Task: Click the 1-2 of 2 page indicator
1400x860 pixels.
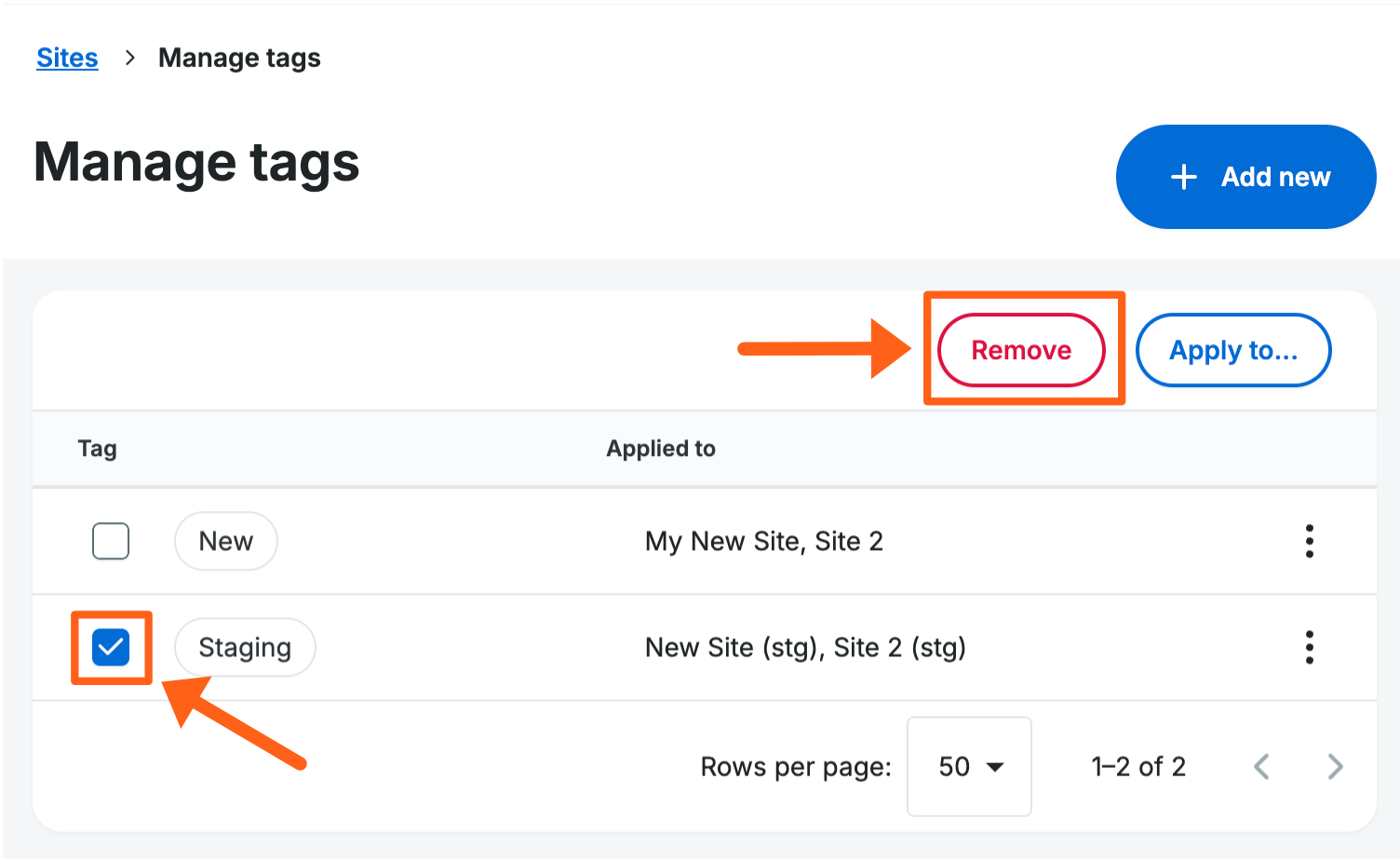Action: pos(1137,766)
